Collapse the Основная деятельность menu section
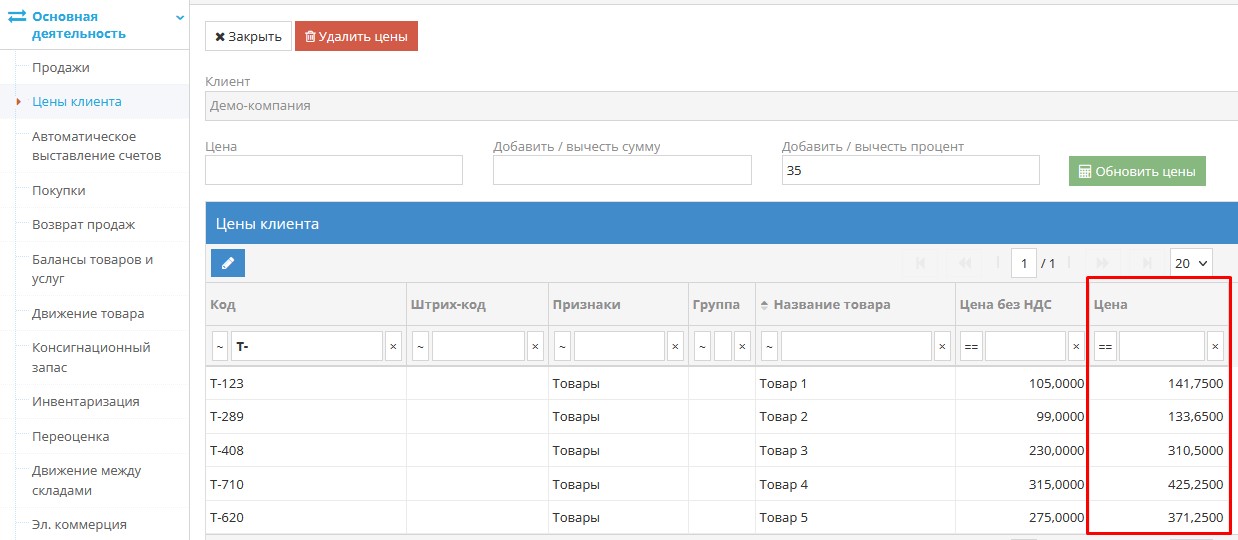Screen dimensions: 1238x540 (180, 17)
